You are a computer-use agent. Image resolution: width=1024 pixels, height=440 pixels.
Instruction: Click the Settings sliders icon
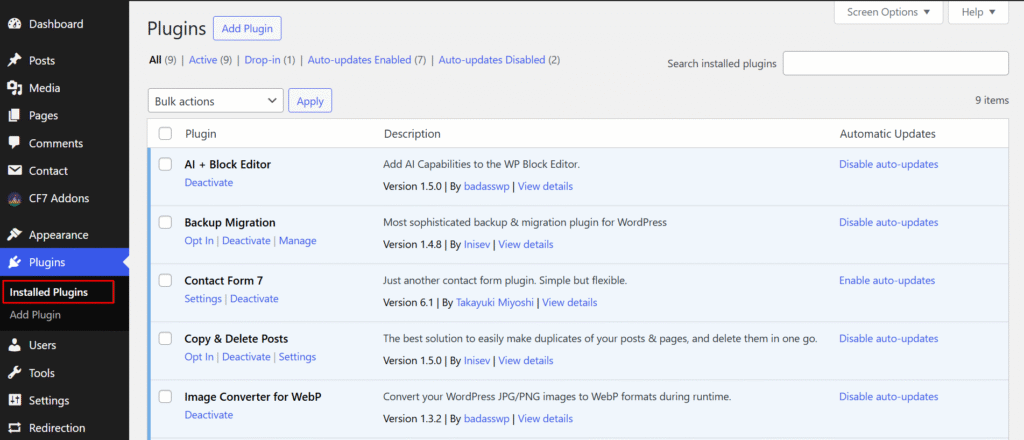(14, 400)
